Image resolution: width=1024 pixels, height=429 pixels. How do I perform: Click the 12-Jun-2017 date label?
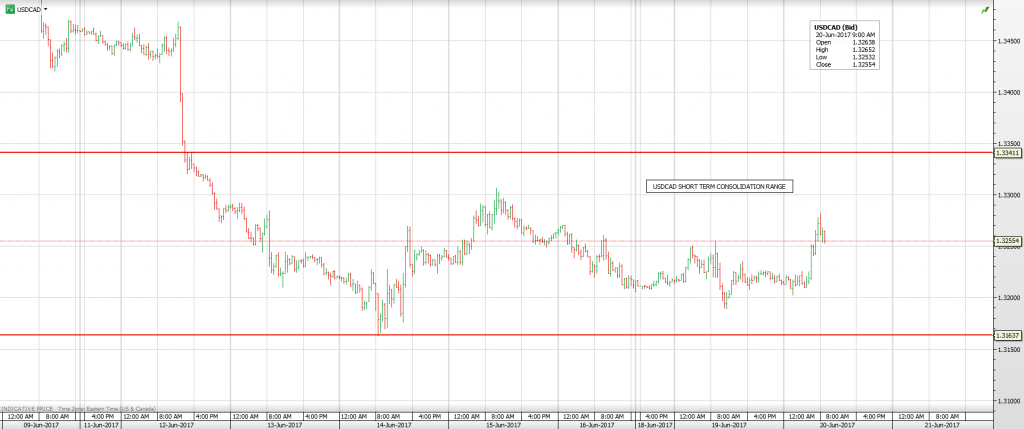pyautogui.click(x=176, y=424)
